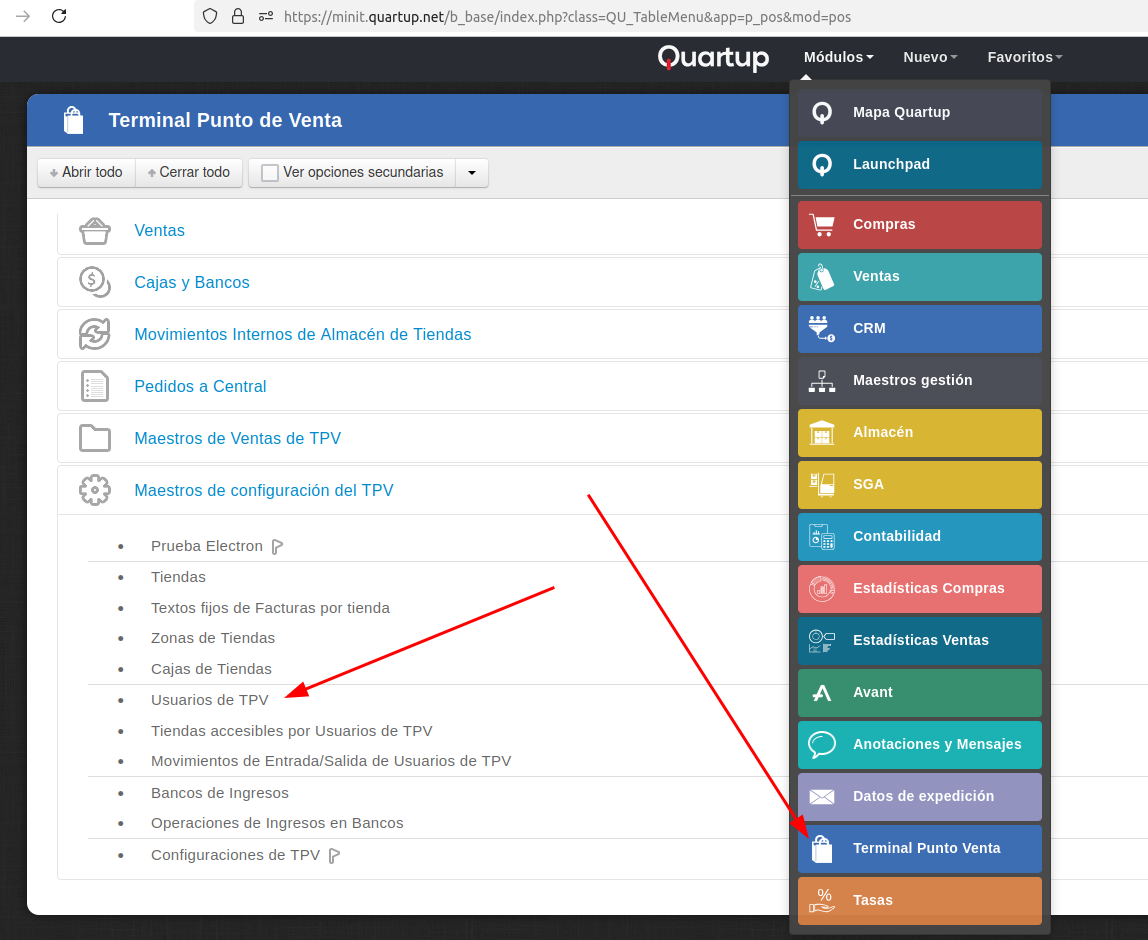Click the Cajas y Bancos coins icon

(x=94, y=283)
